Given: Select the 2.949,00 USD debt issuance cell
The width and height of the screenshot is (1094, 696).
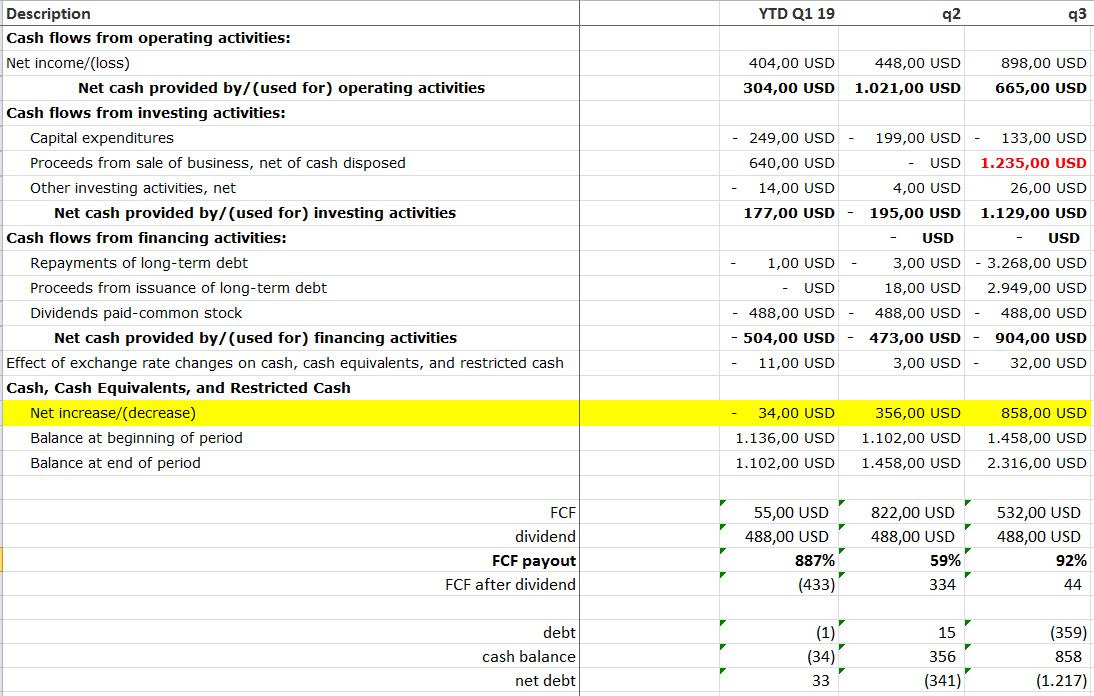Looking at the screenshot, I should pyautogui.click(x=1035, y=288).
